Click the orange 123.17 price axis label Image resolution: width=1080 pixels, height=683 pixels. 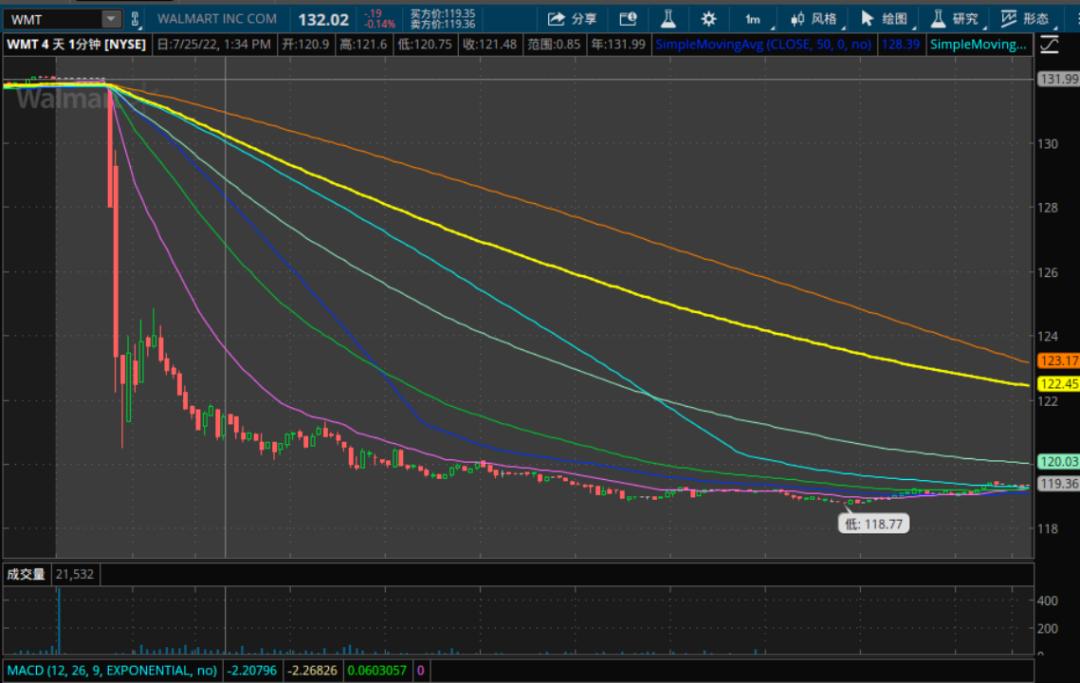click(x=1058, y=361)
